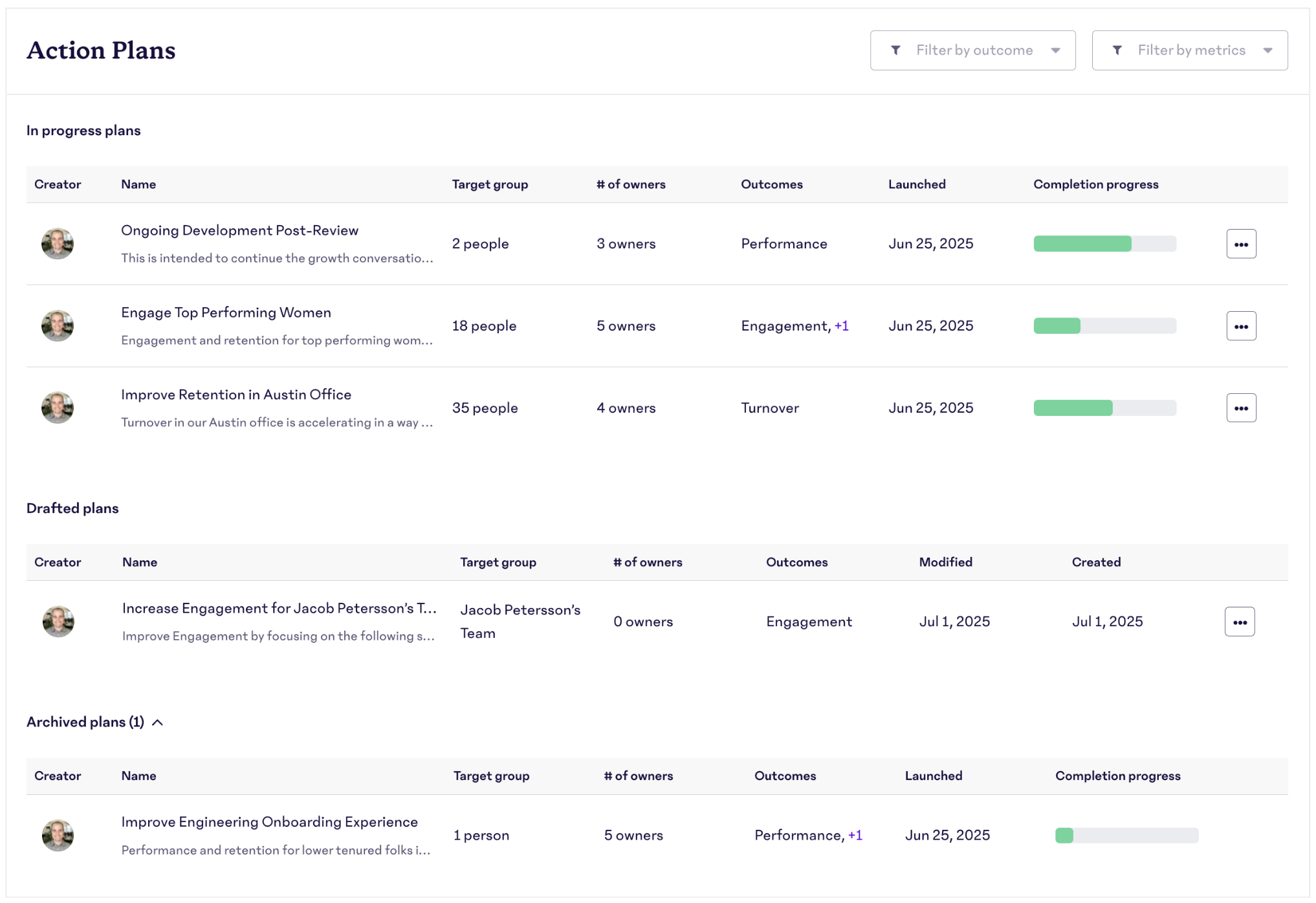The width and height of the screenshot is (1316, 903).
Task: Open more options for Jacob Petersson's drafted plan
Action: [1240, 622]
